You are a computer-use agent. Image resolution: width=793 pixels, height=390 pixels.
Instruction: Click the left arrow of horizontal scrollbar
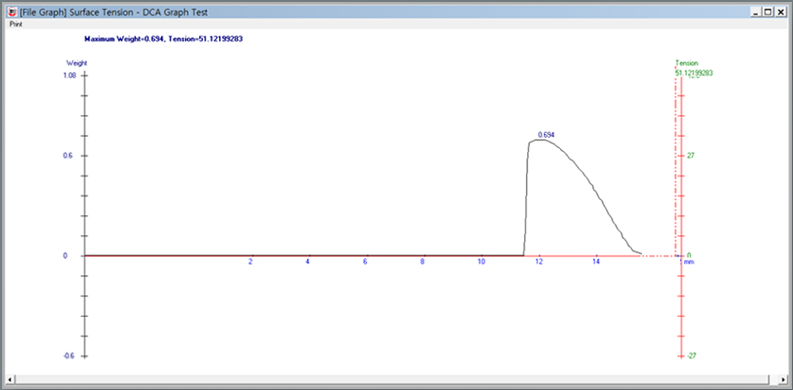[12, 379]
